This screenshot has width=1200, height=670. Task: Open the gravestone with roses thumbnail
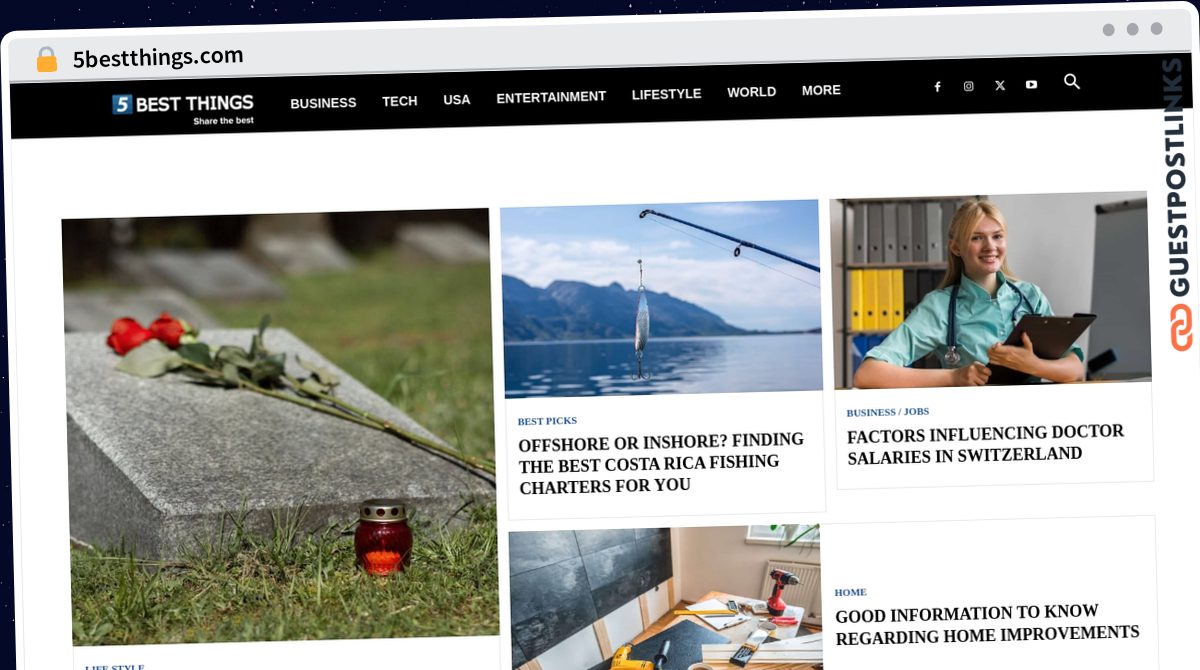[x=280, y=425]
